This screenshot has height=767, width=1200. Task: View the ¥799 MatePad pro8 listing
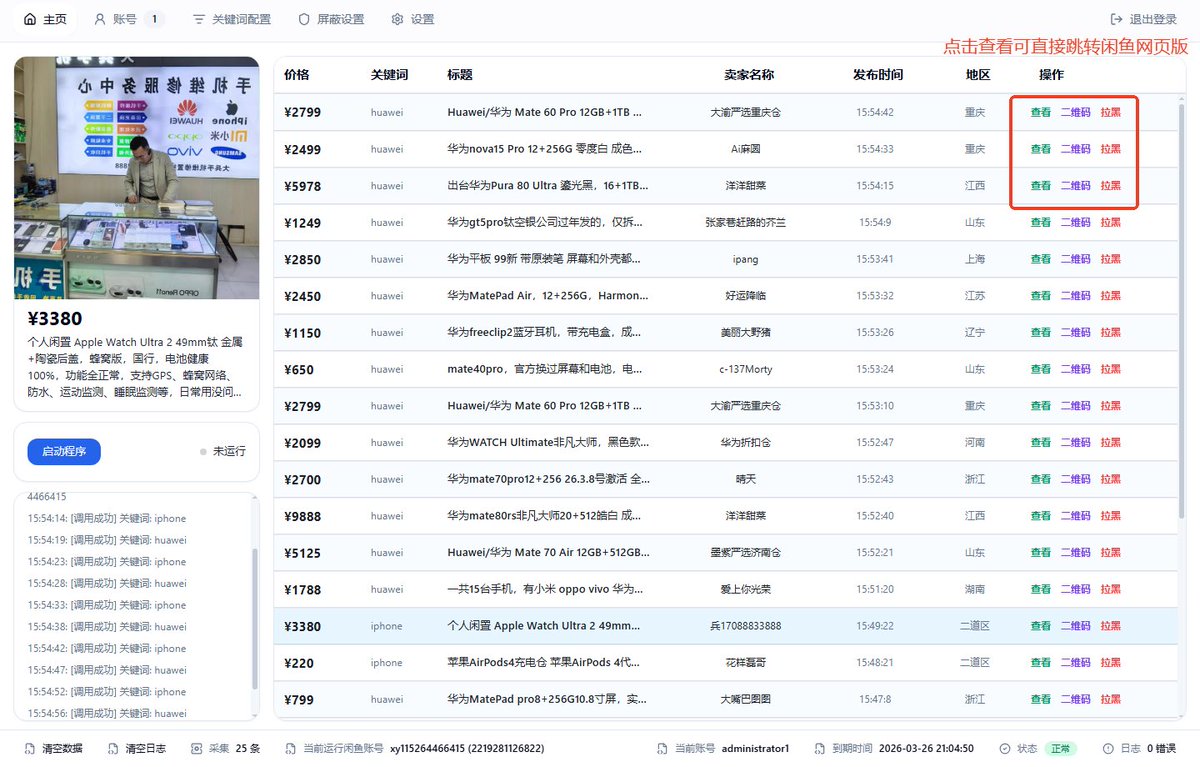click(x=1041, y=699)
